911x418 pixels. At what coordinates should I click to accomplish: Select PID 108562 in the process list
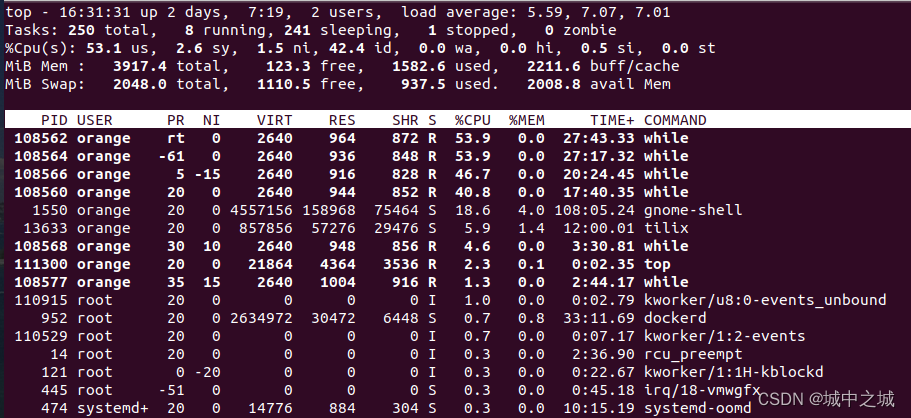point(41,138)
